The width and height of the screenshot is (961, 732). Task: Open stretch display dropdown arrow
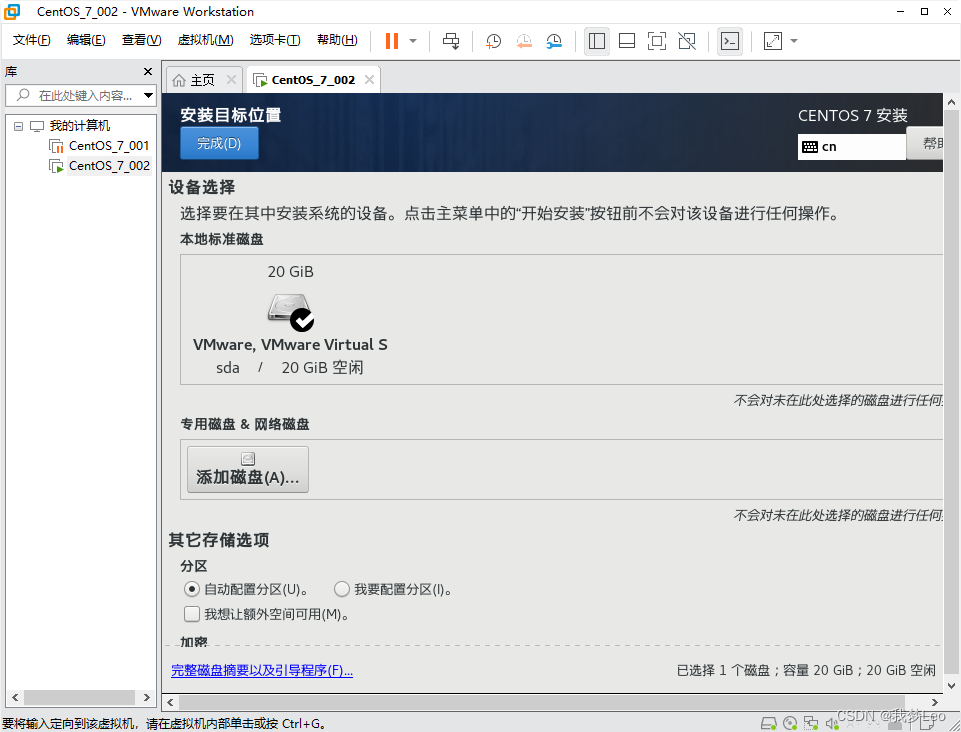pos(794,41)
